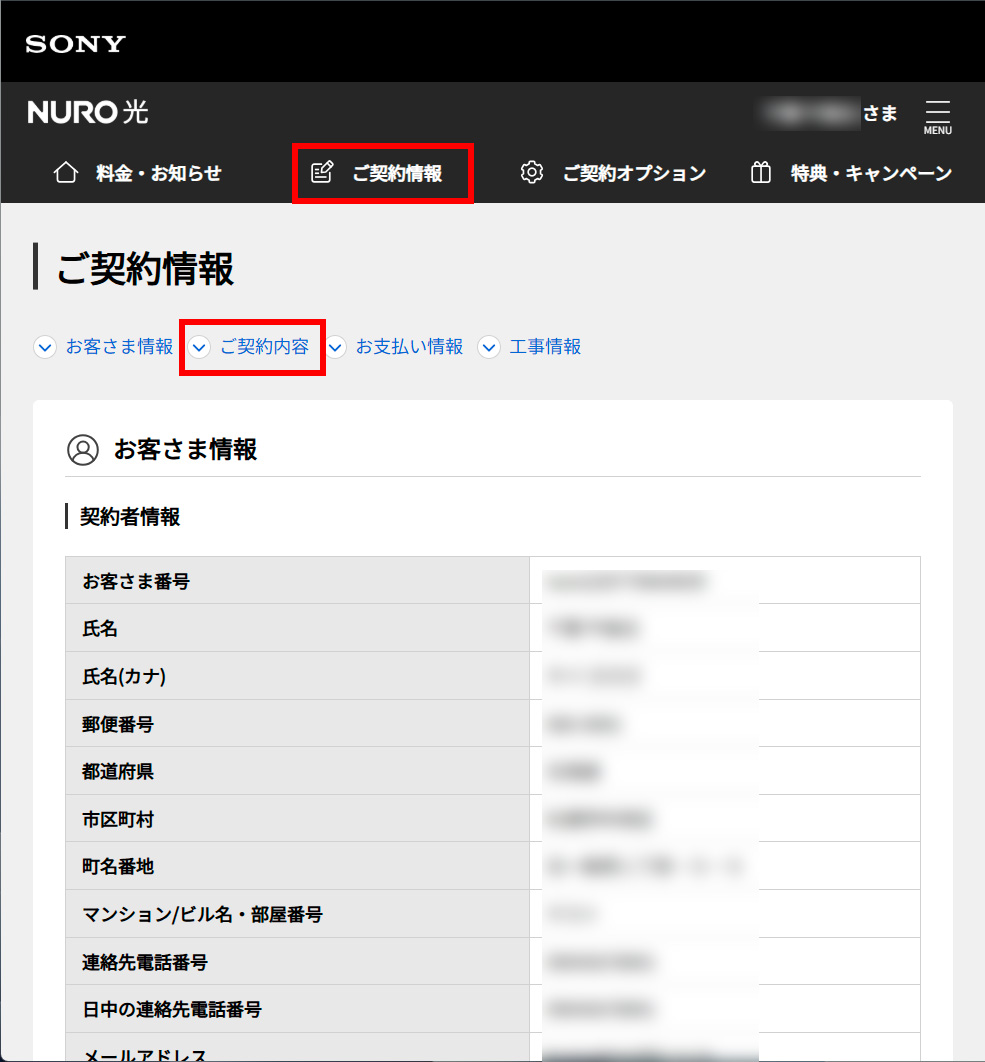
Task: Jump to the 工事情報 anchor link
Action: pyautogui.click(x=545, y=347)
